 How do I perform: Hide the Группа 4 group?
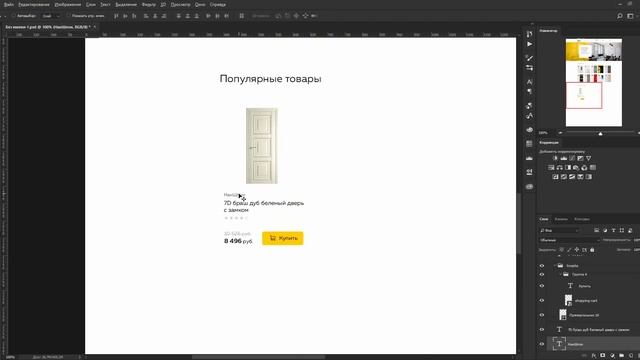[x=542, y=275]
